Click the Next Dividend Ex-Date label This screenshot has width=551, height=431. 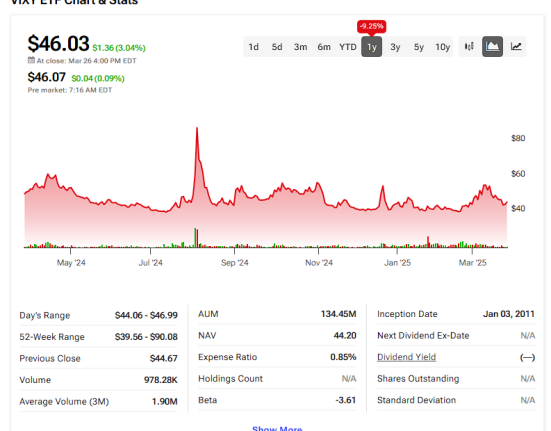[423, 335]
